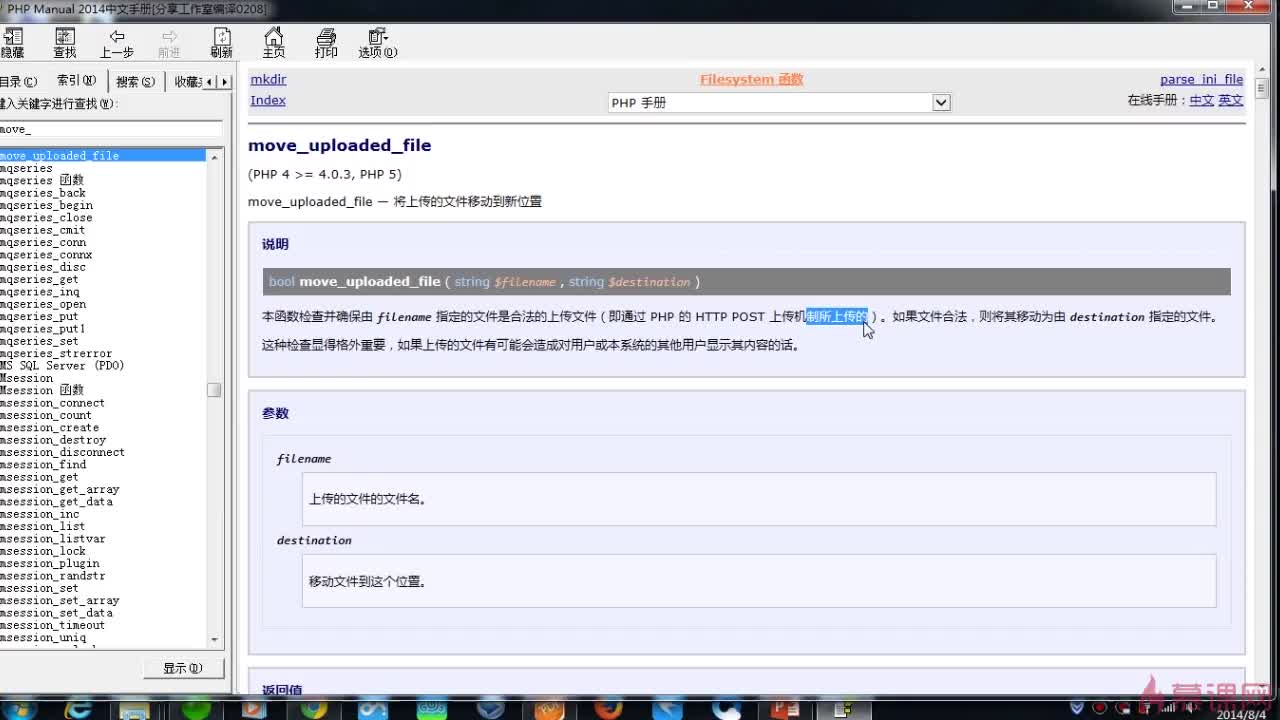
Task: Select mqseries_close in the index list
Action: pos(46,217)
